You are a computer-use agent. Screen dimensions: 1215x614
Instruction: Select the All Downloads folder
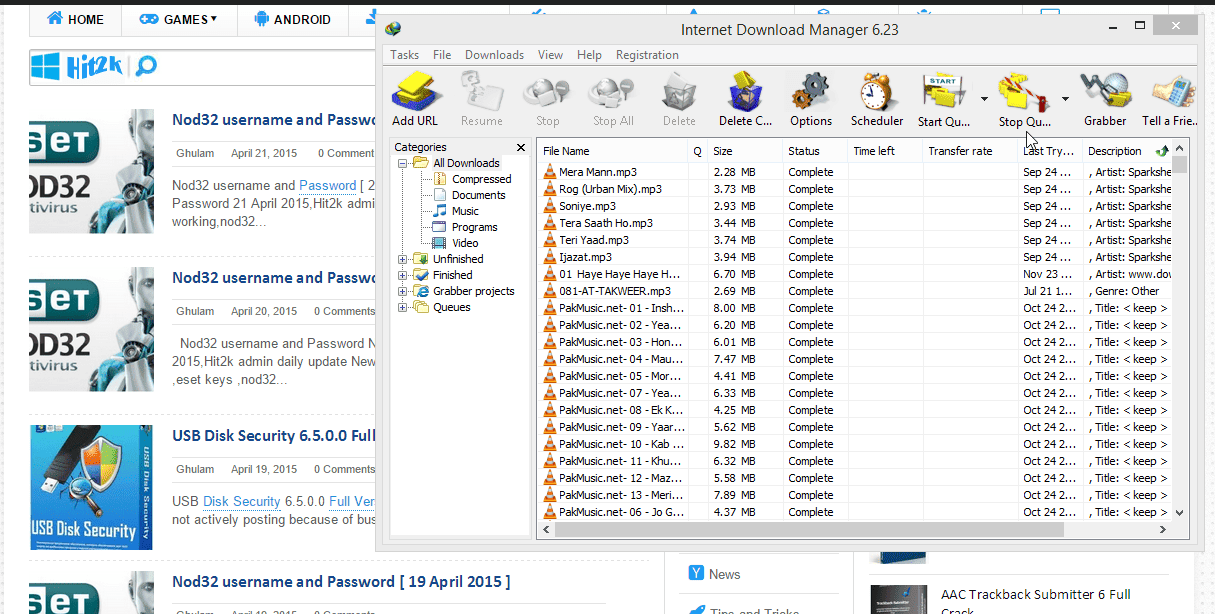[x=466, y=163]
